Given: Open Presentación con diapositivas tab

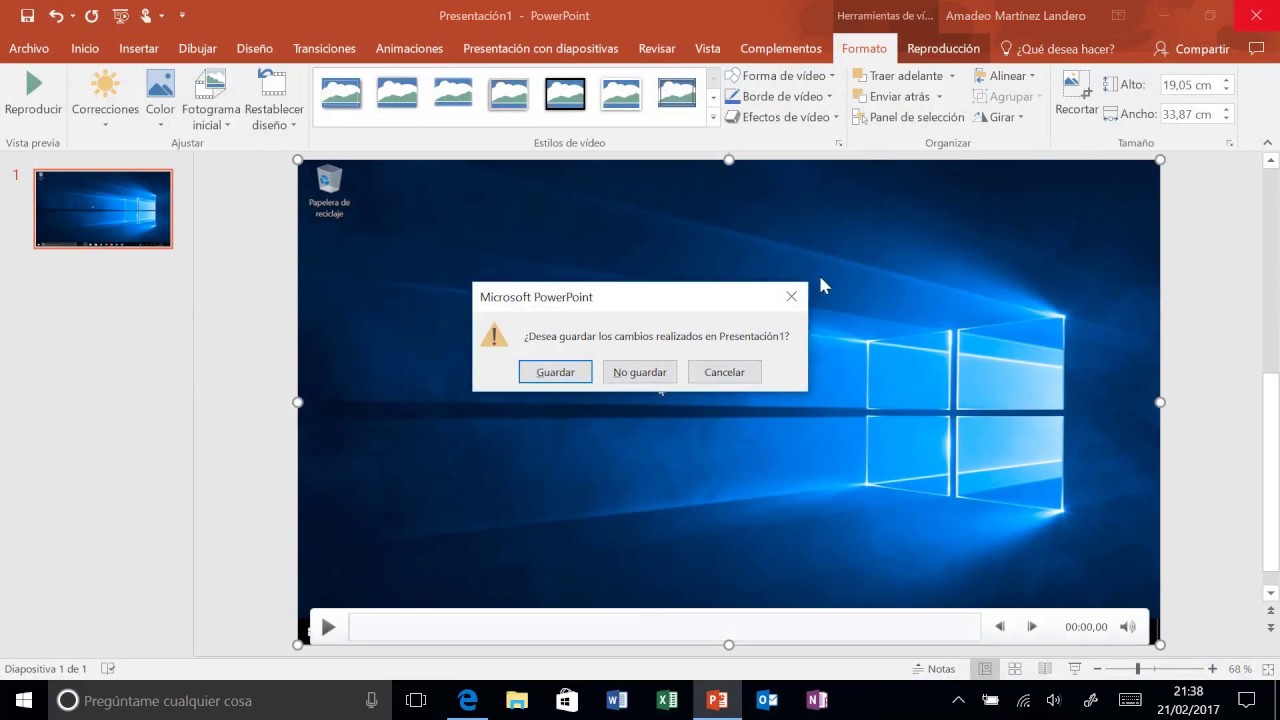Looking at the screenshot, I should [x=540, y=48].
